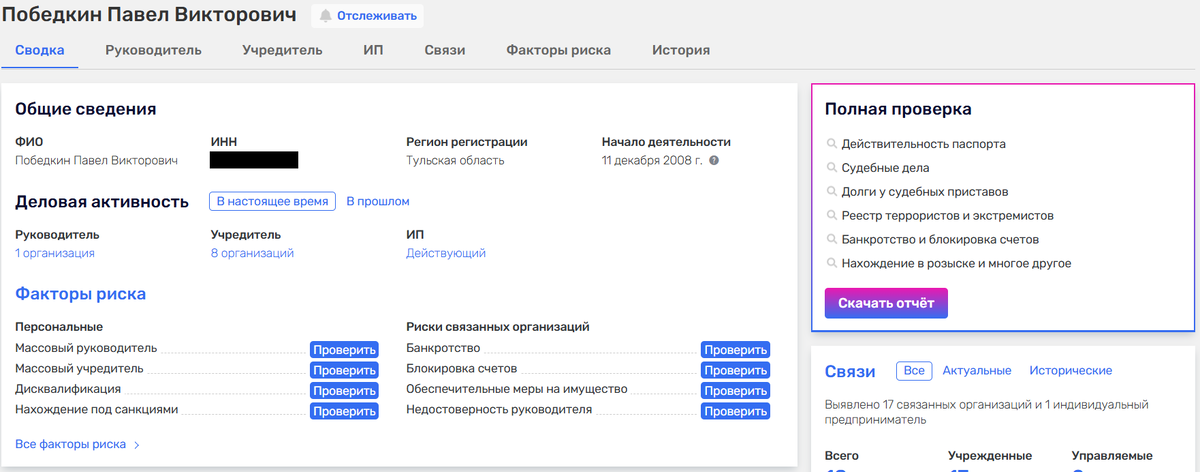Open the История tab
1200x472 pixels.
[681, 50]
